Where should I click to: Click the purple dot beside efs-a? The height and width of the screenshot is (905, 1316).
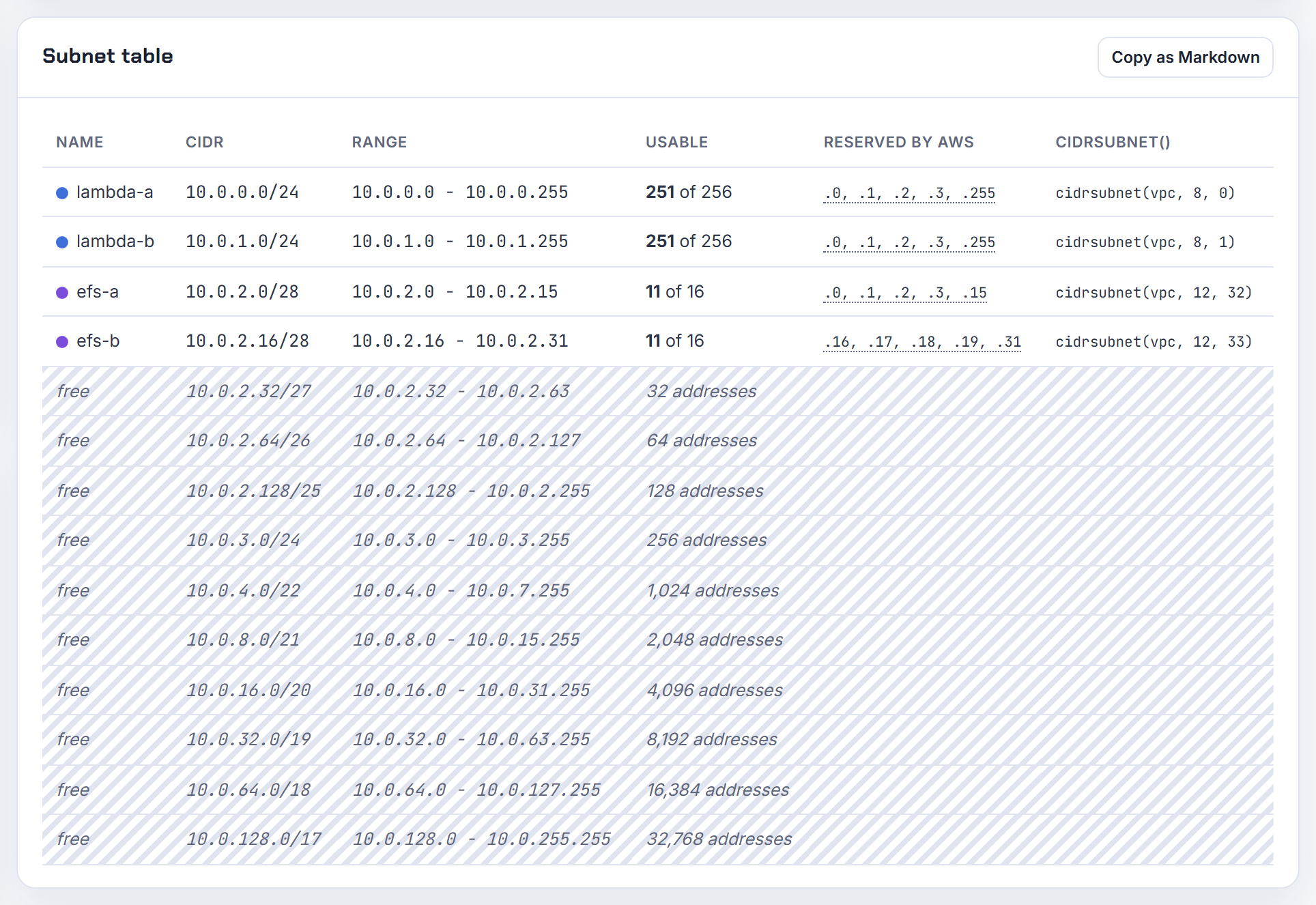click(x=62, y=293)
